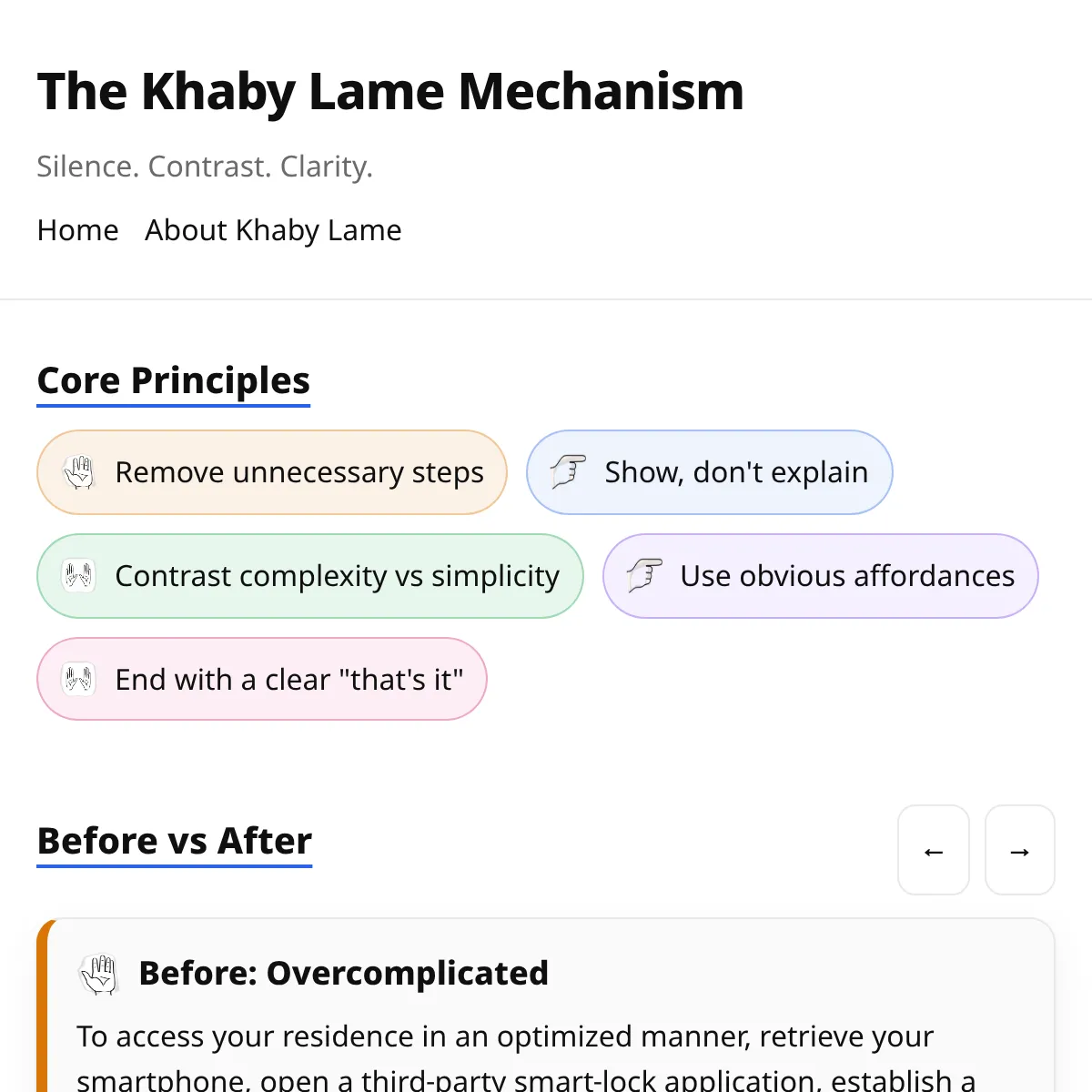The width and height of the screenshot is (1092, 1092).
Task: Click the pointing hand icon beside Use obvious affordances
Action: pos(645,576)
